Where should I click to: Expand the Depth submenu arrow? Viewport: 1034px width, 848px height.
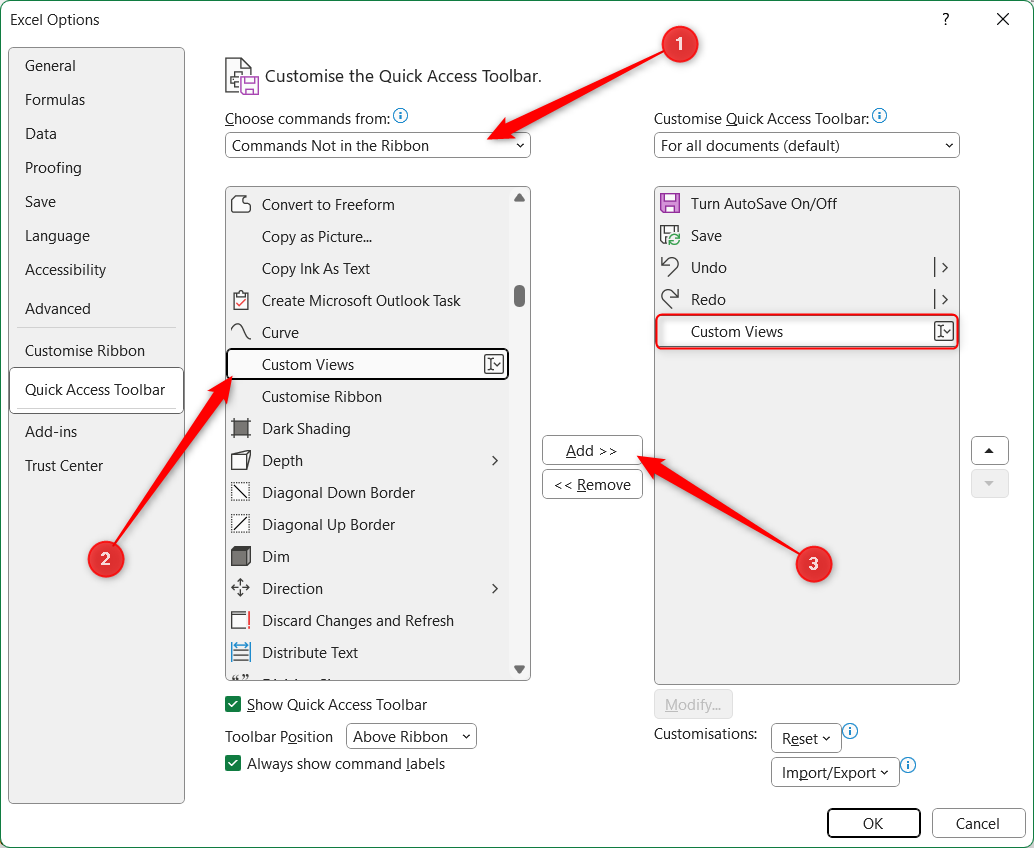495,460
